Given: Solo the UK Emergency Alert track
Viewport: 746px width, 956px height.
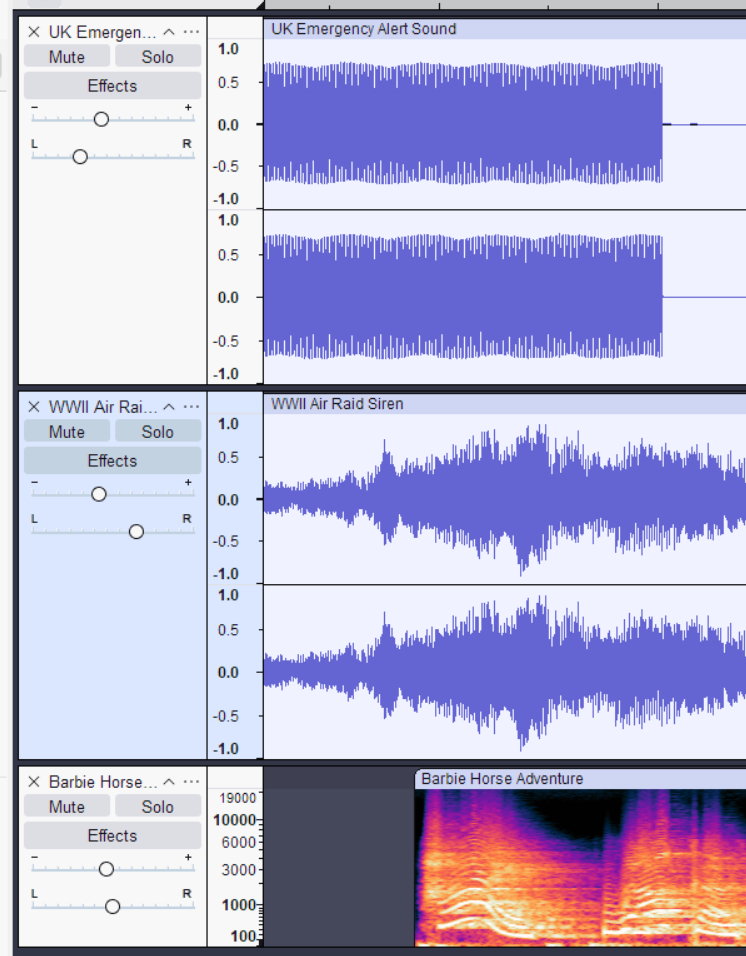Looking at the screenshot, I should click(157, 57).
